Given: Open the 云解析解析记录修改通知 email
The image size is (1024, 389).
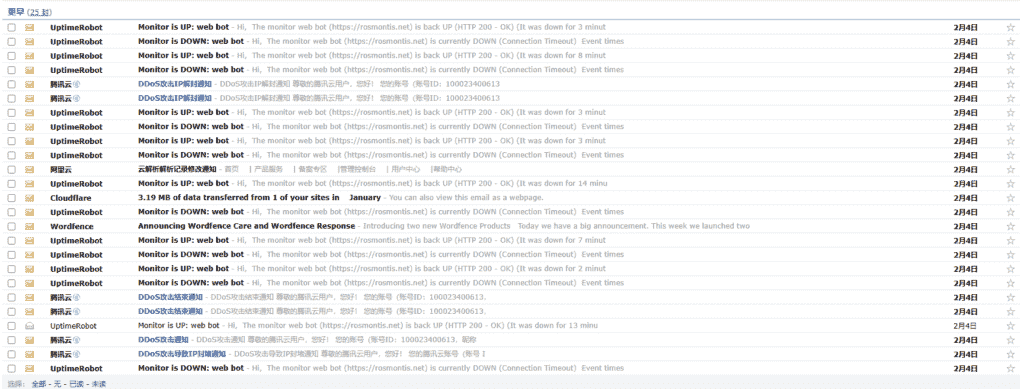Looking at the screenshot, I should pyautogui.click(x=177, y=170).
